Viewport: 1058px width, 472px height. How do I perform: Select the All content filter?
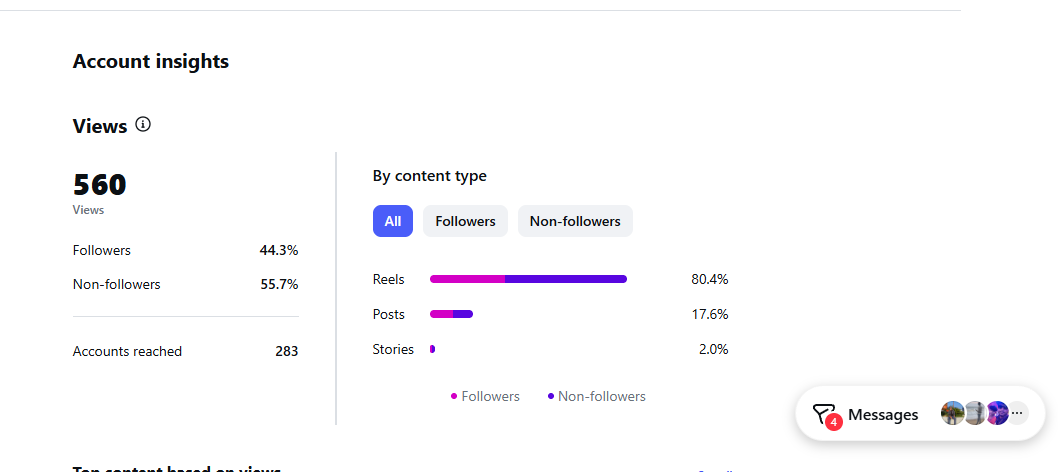pyautogui.click(x=393, y=221)
